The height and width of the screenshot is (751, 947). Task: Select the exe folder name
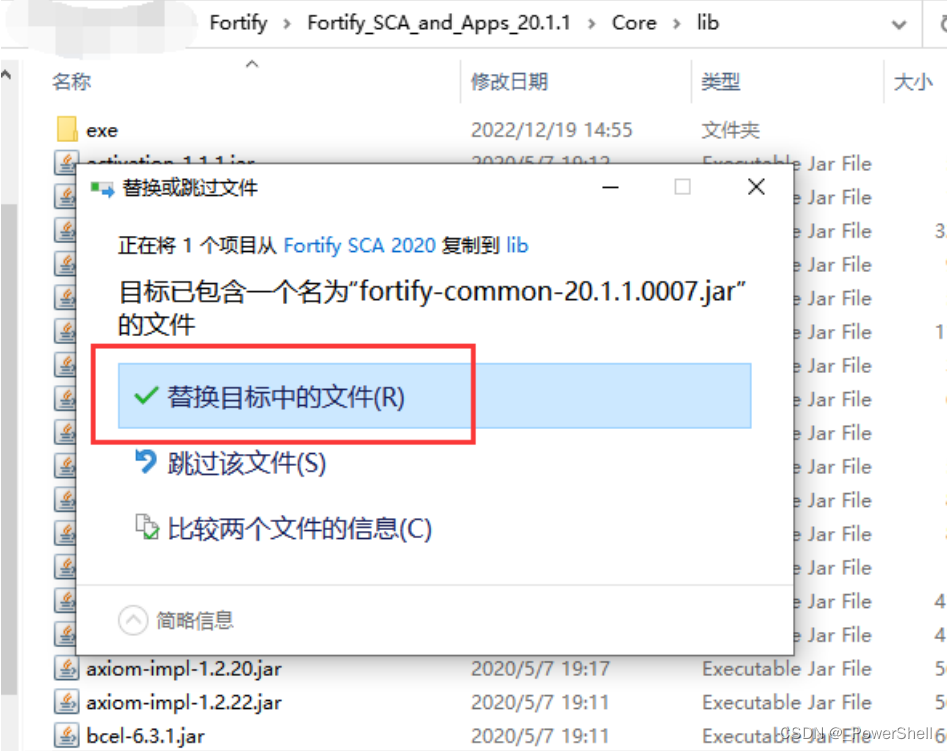point(102,130)
